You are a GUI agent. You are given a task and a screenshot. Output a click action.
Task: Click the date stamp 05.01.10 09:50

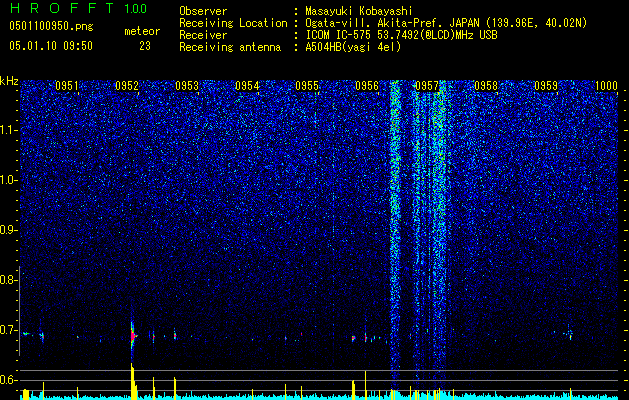coord(51,46)
